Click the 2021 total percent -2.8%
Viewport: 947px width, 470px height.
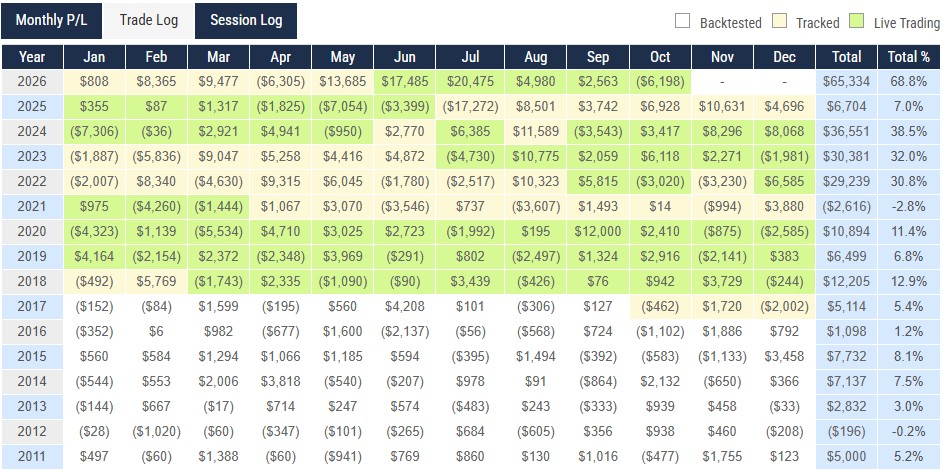tap(909, 207)
